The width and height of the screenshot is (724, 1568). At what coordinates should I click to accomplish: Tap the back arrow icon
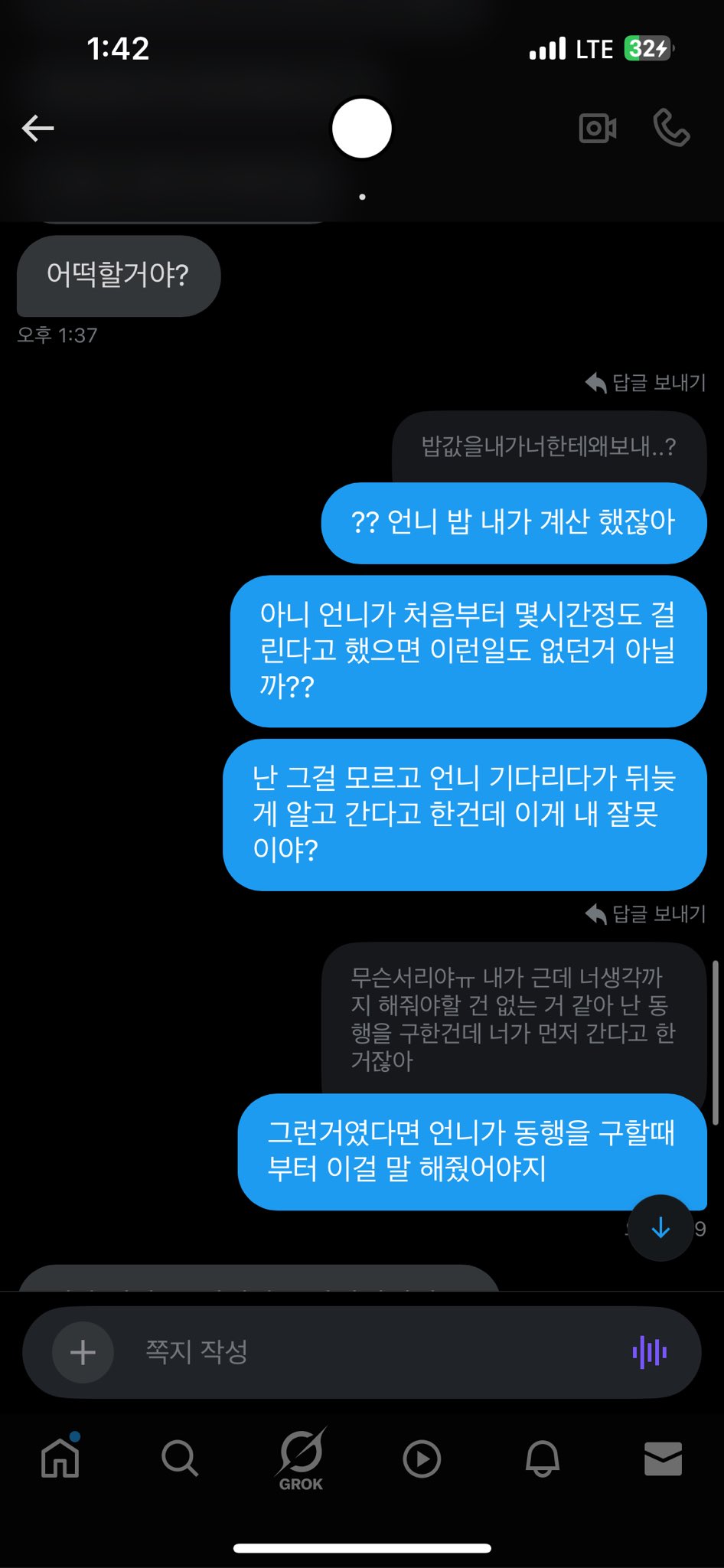(38, 128)
